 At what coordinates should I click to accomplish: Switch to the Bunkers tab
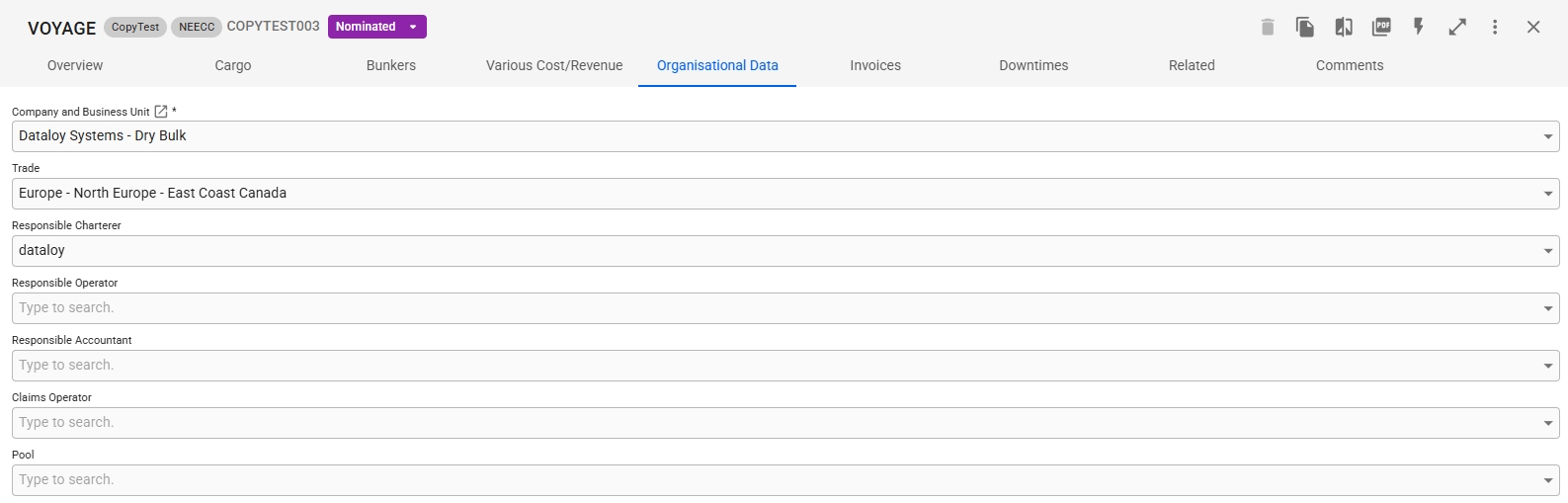pos(391,65)
